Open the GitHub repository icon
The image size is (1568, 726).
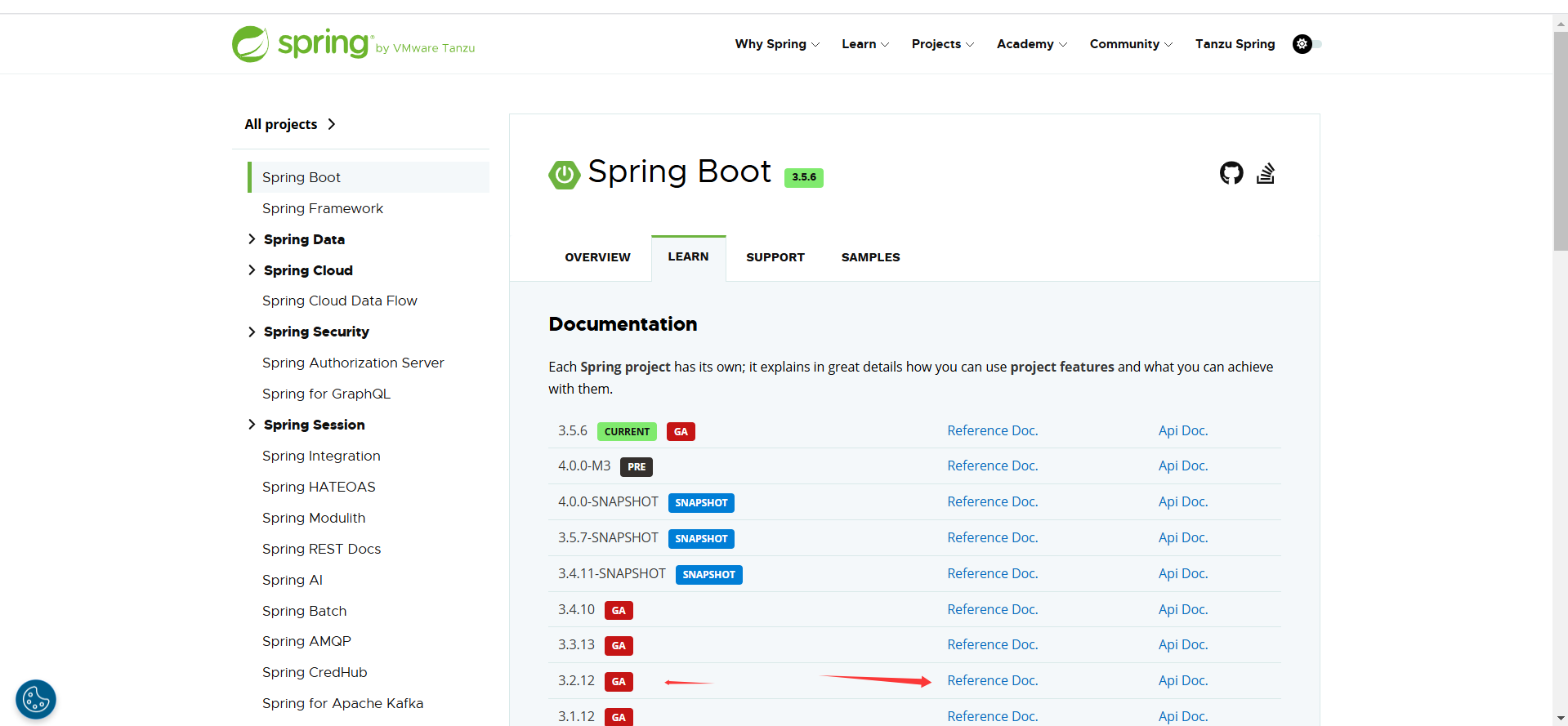pyautogui.click(x=1231, y=173)
